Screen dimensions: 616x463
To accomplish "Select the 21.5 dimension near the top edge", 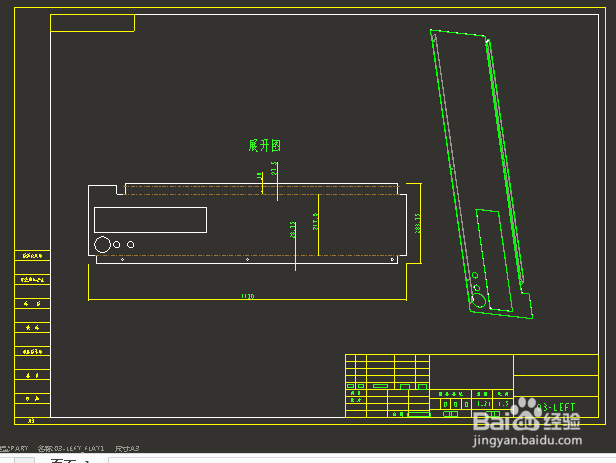I will (x=274, y=168).
